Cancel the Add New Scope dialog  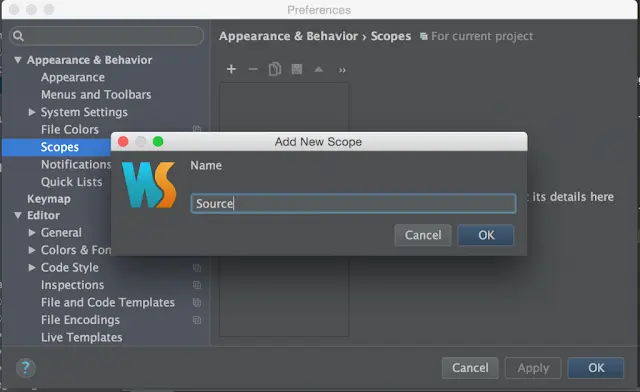coord(423,235)
